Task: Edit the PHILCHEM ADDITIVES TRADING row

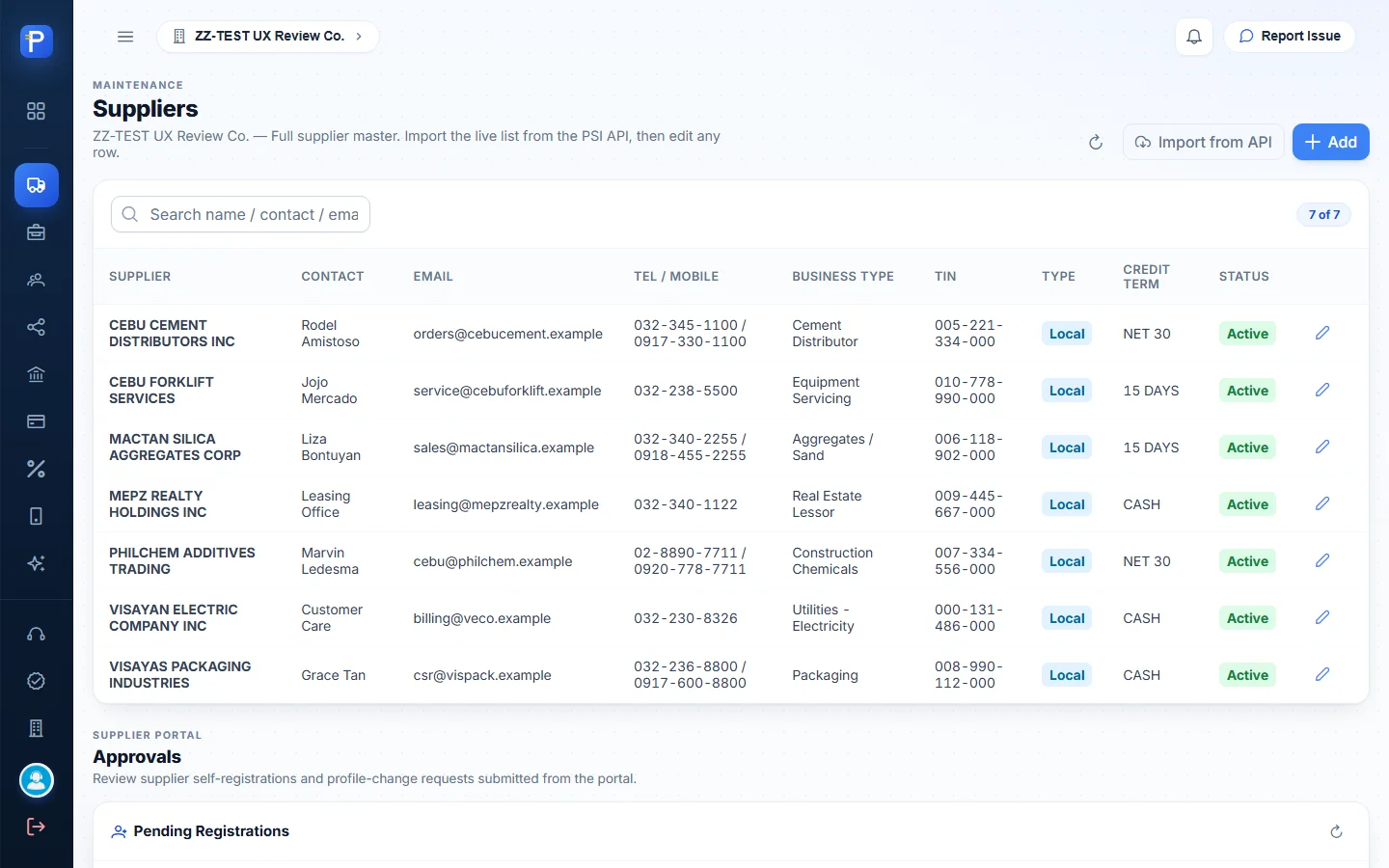Action: pos(1322,560)
